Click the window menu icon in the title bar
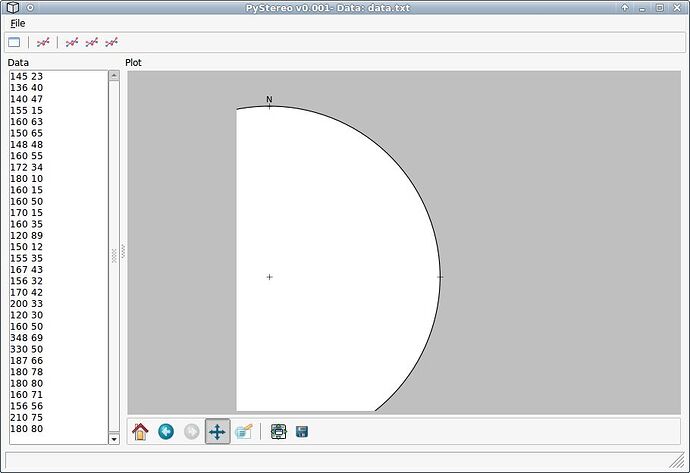The image size is (690, 473). [x=13, y=7]
